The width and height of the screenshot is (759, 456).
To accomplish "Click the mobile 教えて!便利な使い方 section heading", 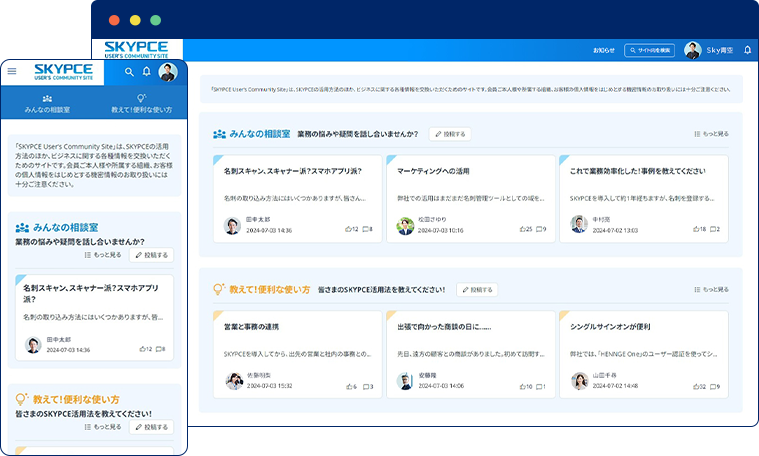I will (x=76, y=399).
